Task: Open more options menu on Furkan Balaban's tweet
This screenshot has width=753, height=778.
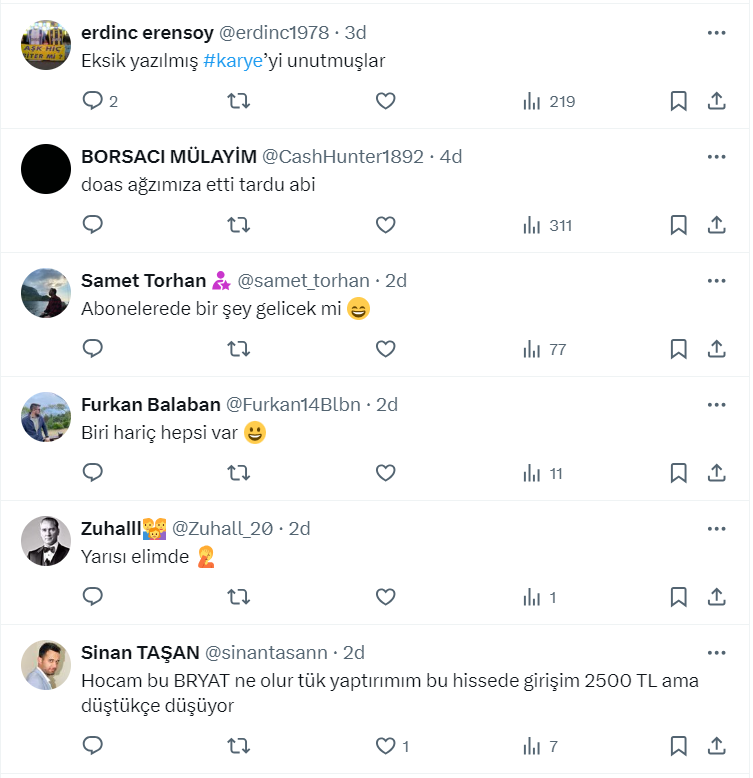Action: coord(716,405)
